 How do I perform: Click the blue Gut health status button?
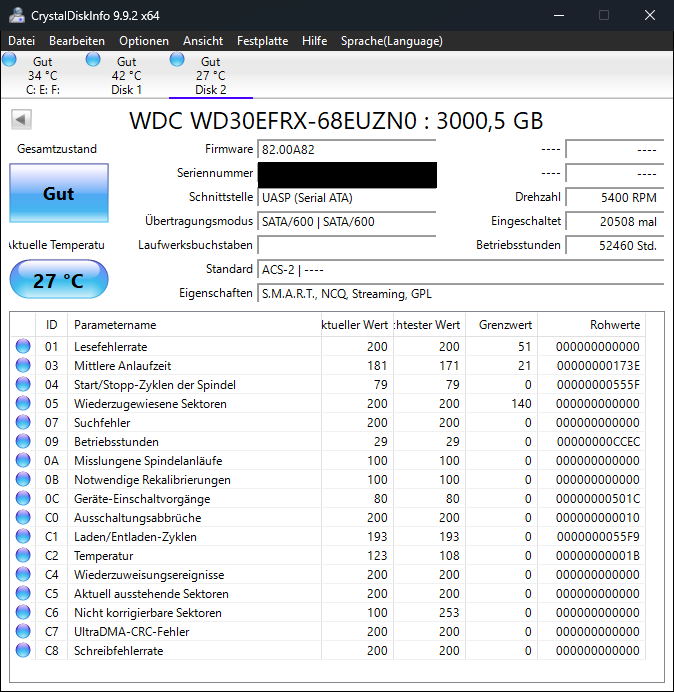tap(59, 193)
